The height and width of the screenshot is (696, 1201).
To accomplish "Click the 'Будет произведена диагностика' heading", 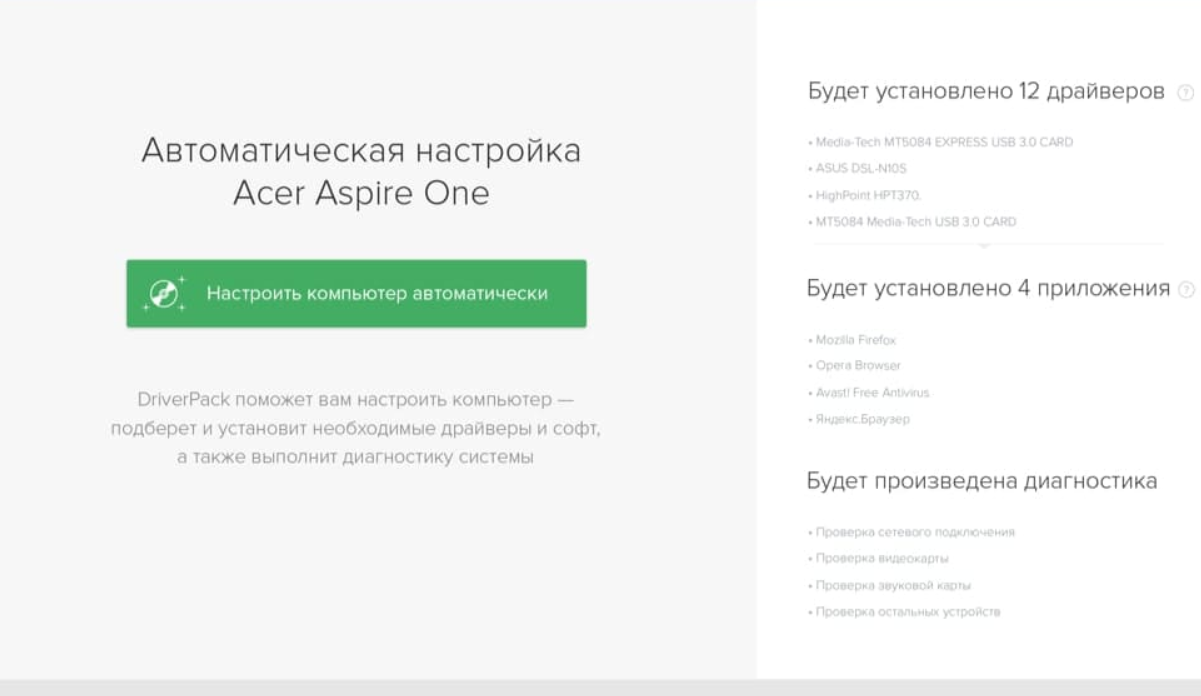I will [982, 481].
